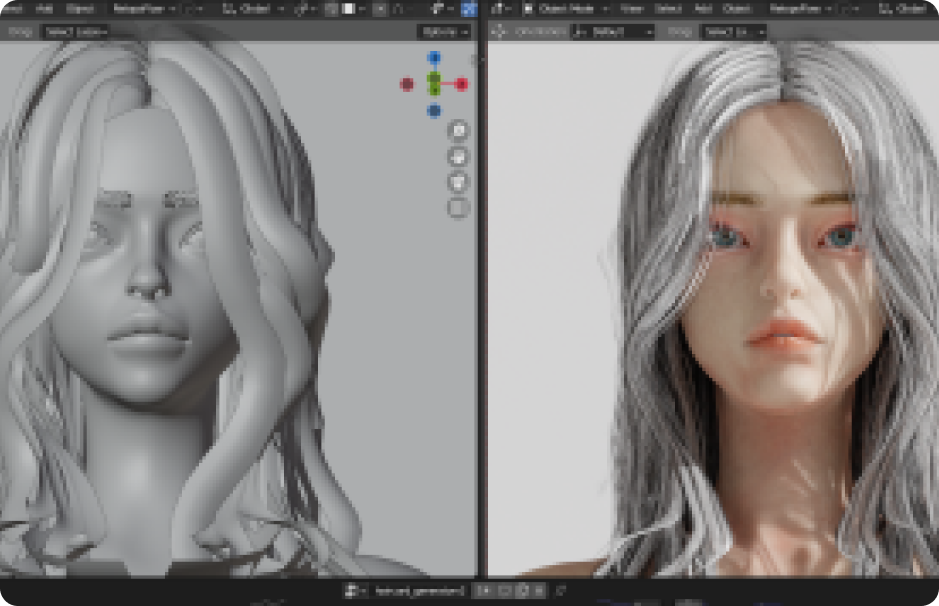This screenshot has width=939, height=606.
Task: Click the right red X axis gizmo ball
Action: pyautogui.click(x=461, y=84)
